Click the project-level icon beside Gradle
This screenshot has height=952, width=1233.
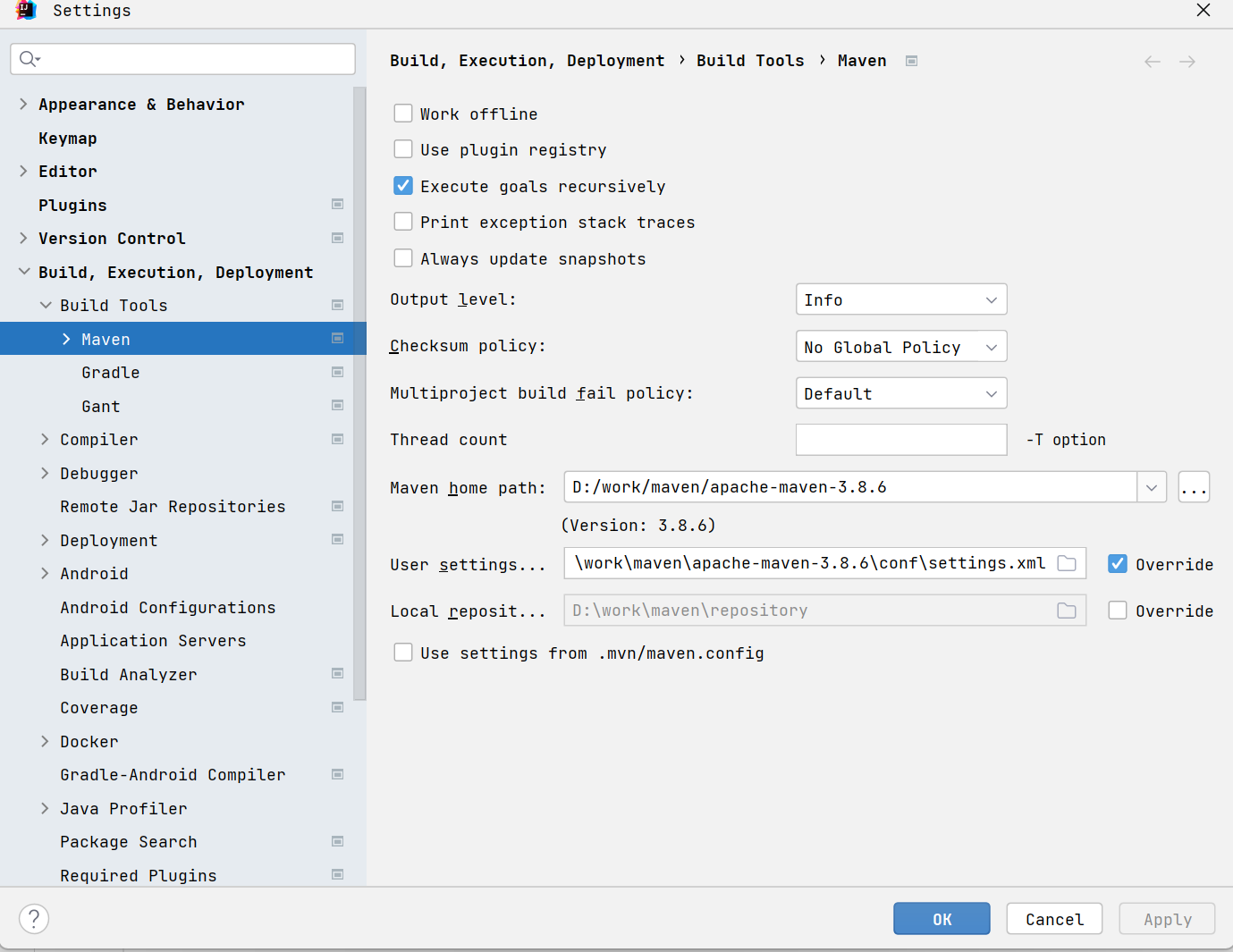[337, 372]
